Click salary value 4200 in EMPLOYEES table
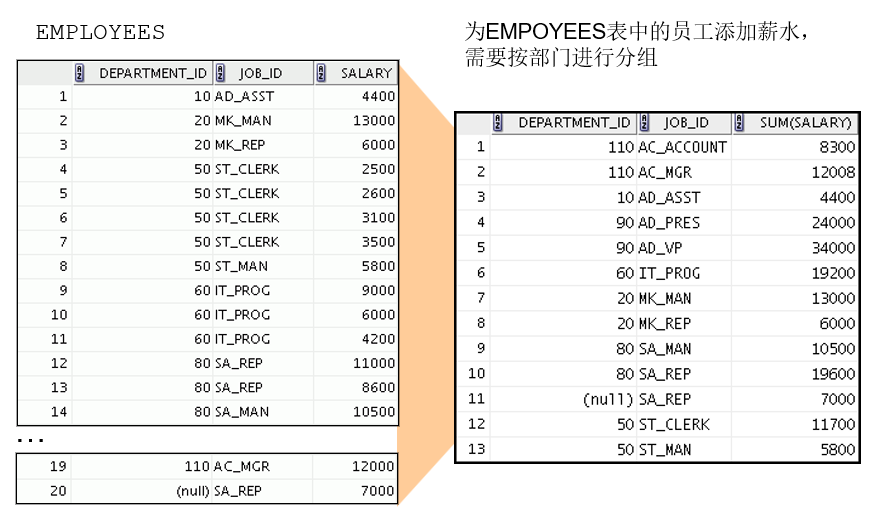 pos(379,339)
